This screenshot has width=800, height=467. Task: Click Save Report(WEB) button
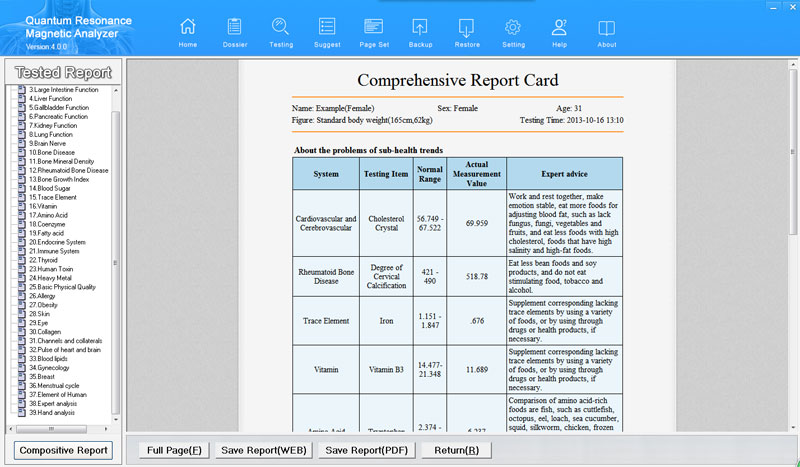[264, 450]
